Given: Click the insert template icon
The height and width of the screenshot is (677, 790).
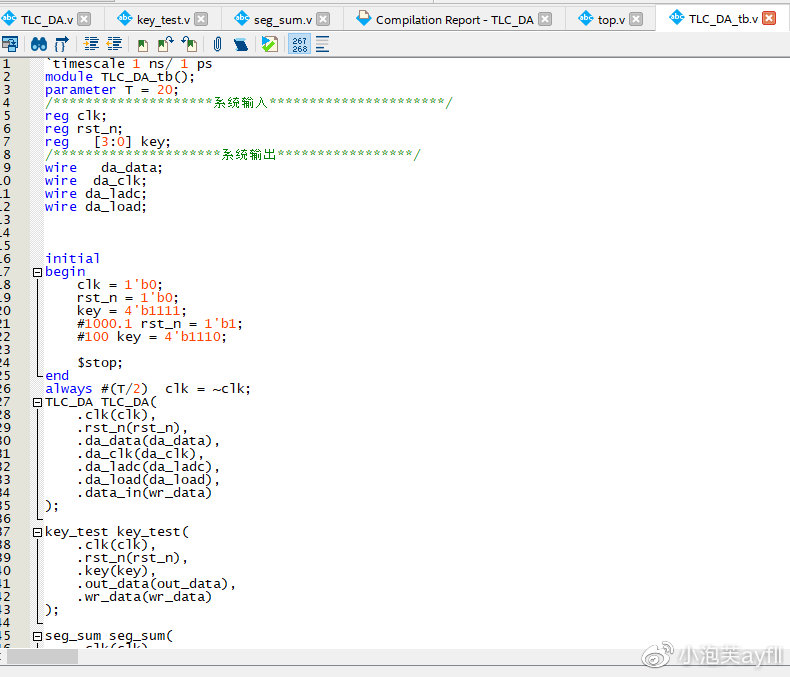Looking at the screenshot, I should [x=241, y=44].
